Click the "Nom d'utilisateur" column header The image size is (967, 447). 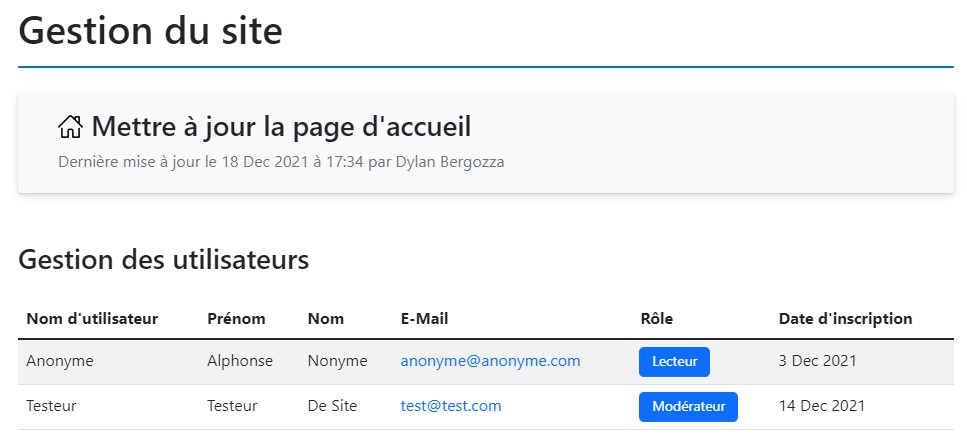[92, 319]
